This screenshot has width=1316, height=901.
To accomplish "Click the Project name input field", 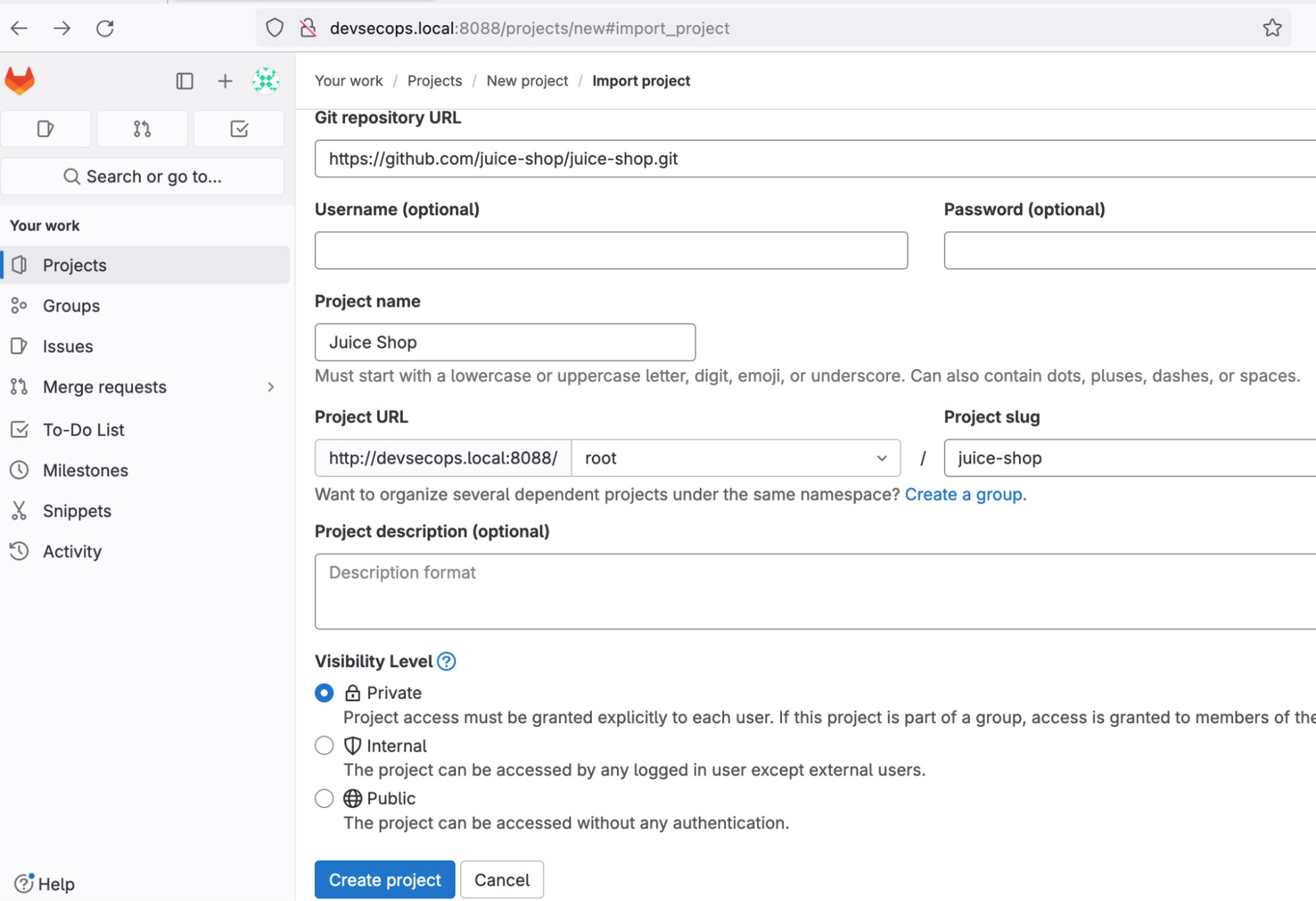I will point(505,342).
